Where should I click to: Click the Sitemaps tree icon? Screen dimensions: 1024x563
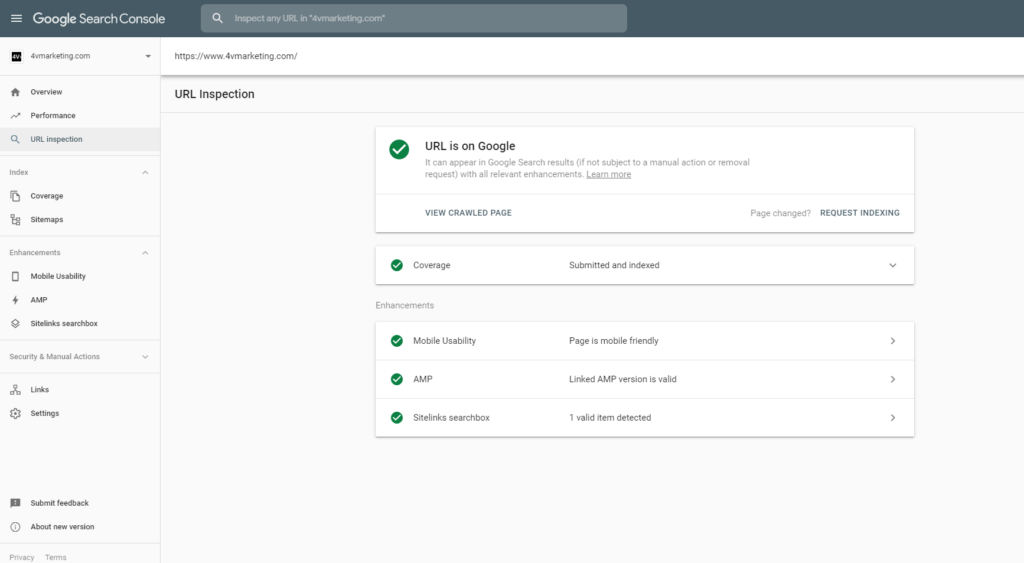[15, 219]
